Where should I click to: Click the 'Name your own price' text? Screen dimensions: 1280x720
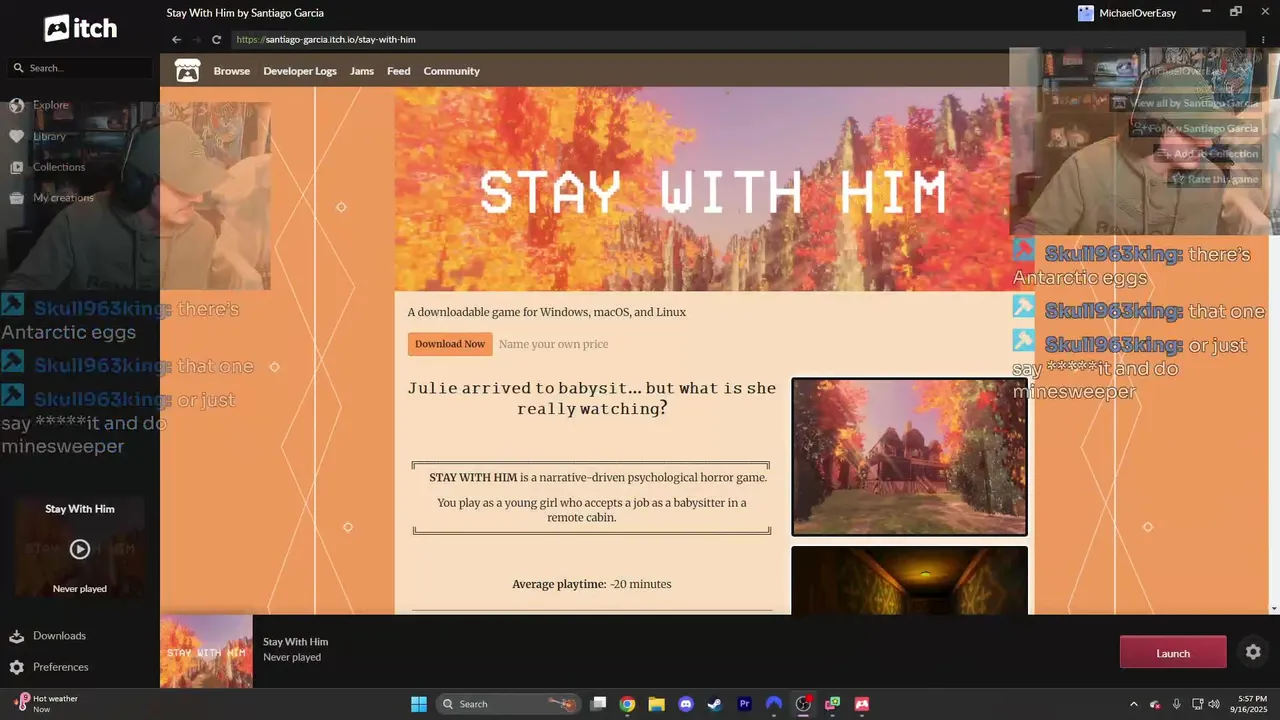pos(553,344)
